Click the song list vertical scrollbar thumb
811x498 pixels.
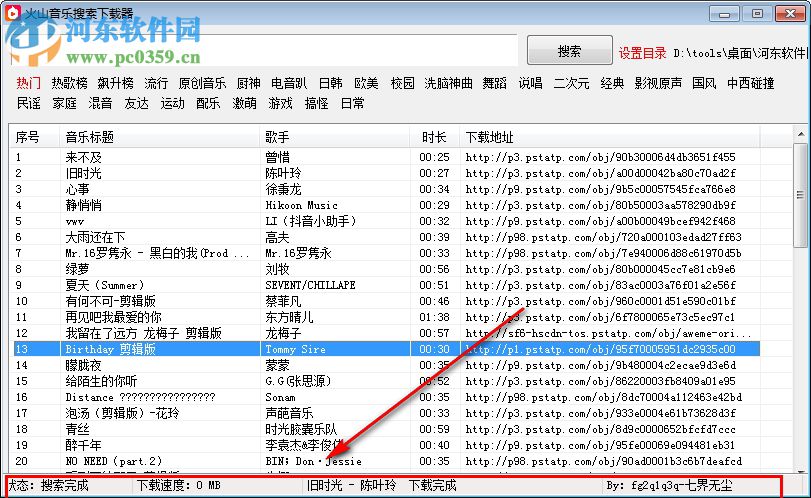(x=800, y=197)
